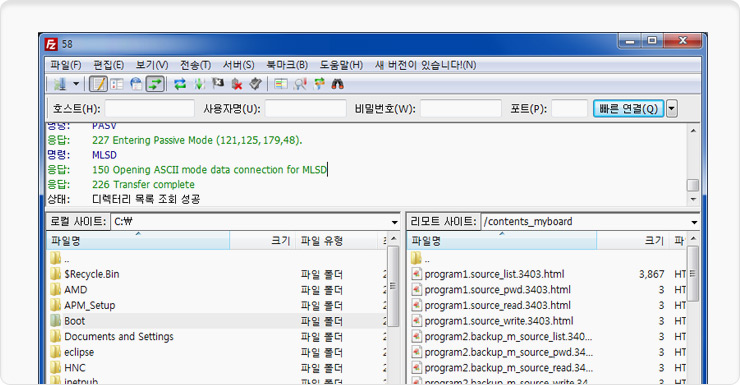Click the 호스트(H) input field

pyautogui.click(x=149, y=109)
